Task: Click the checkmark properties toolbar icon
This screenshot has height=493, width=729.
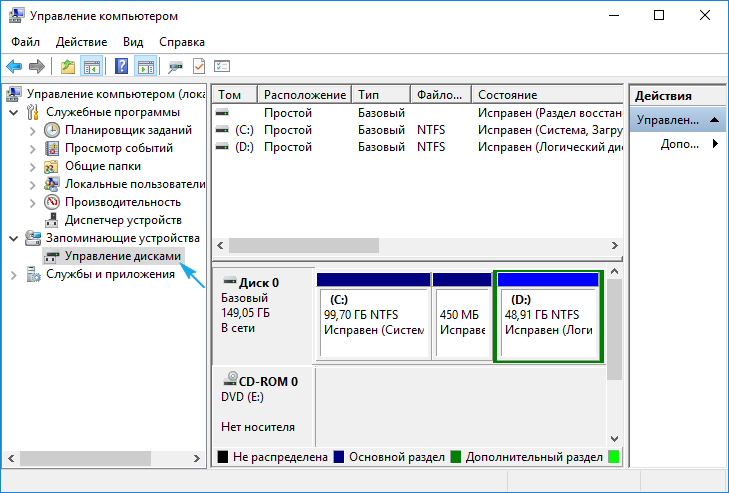Action: (199, 67)
